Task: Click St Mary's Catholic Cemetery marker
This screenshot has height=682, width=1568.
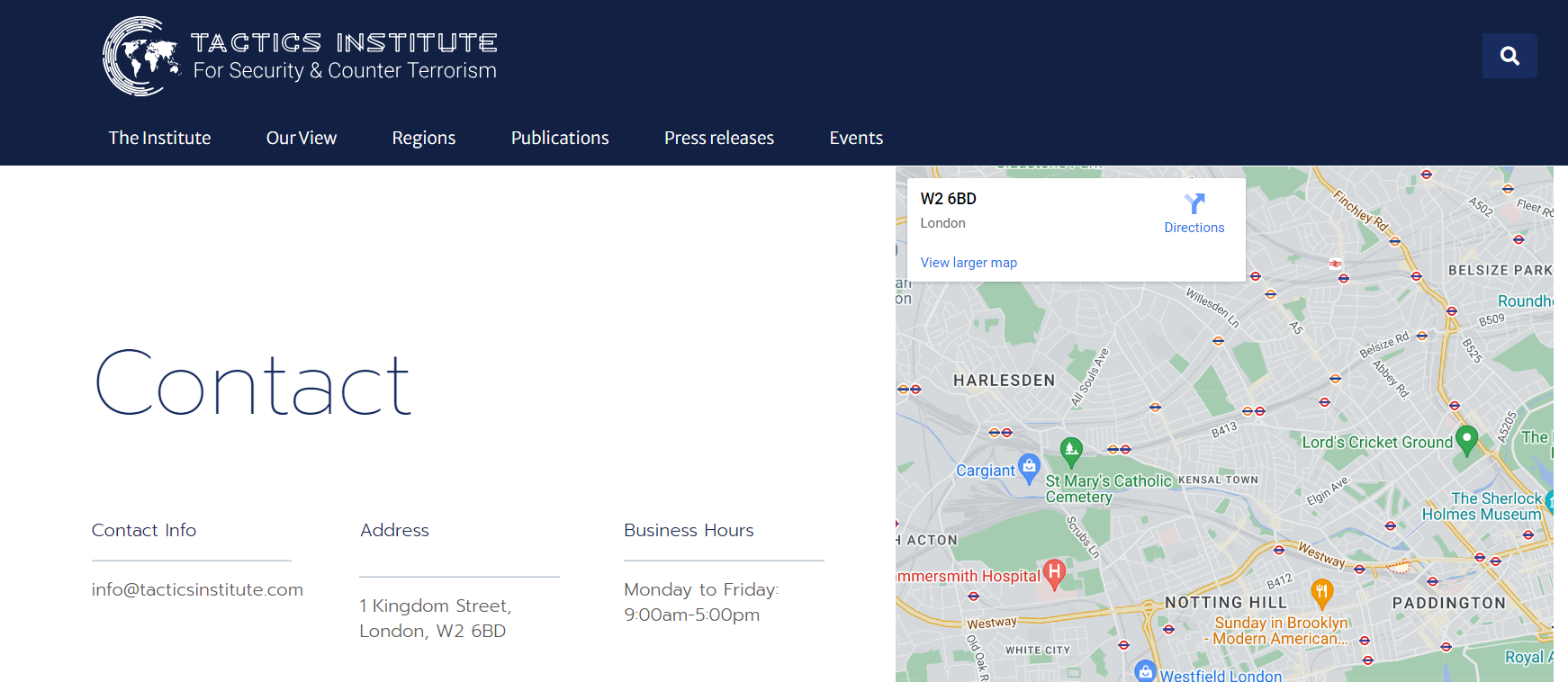Action: pos(1070,448)
